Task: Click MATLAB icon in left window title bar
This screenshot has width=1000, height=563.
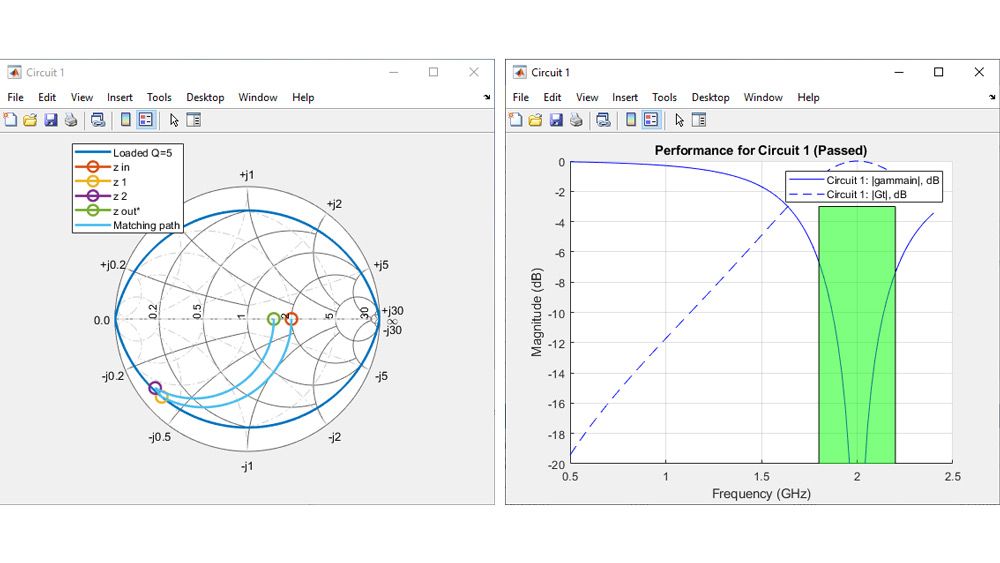Action: 14,72
